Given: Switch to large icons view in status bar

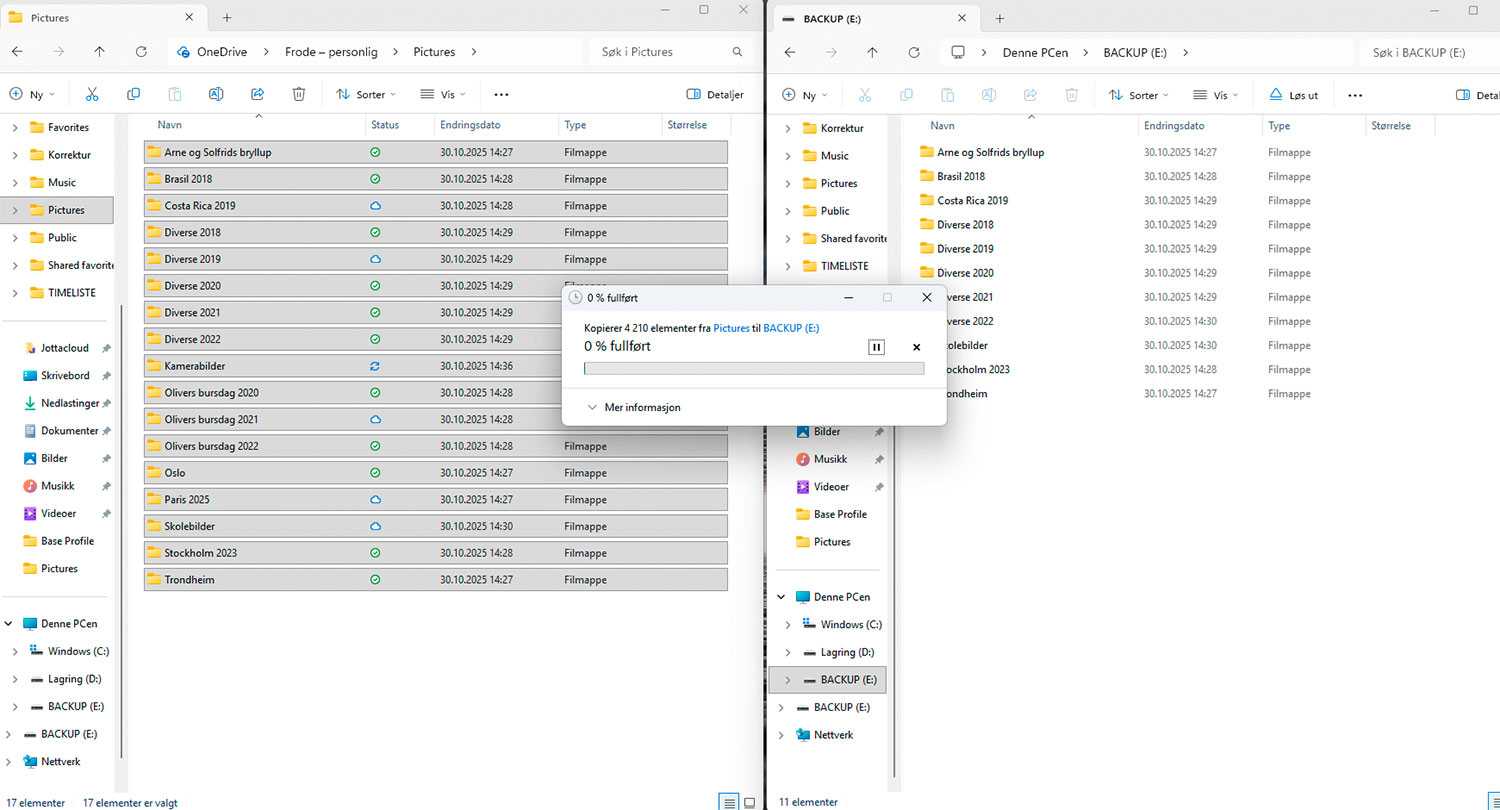Looking at the screenshot, I should tap(750, 802).
